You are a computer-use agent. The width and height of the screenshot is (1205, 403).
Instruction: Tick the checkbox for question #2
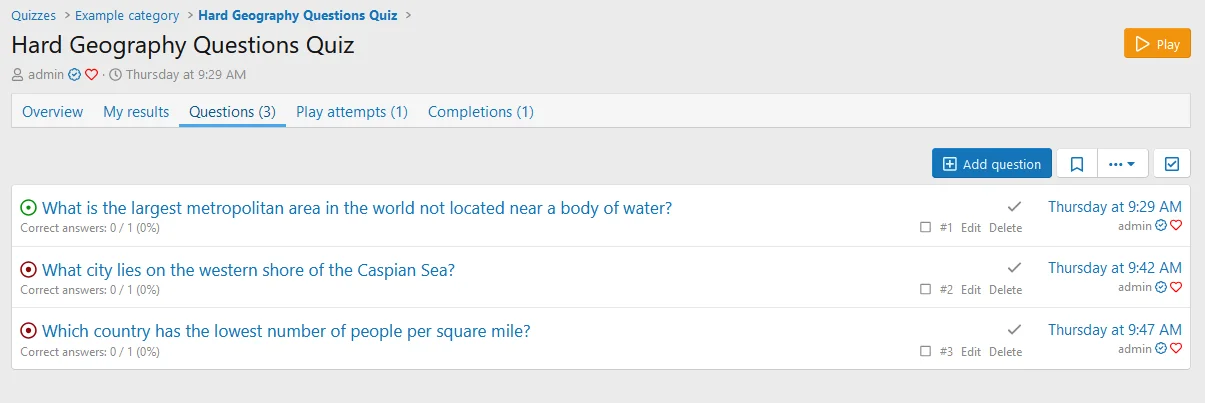click(x=925, y=290)
